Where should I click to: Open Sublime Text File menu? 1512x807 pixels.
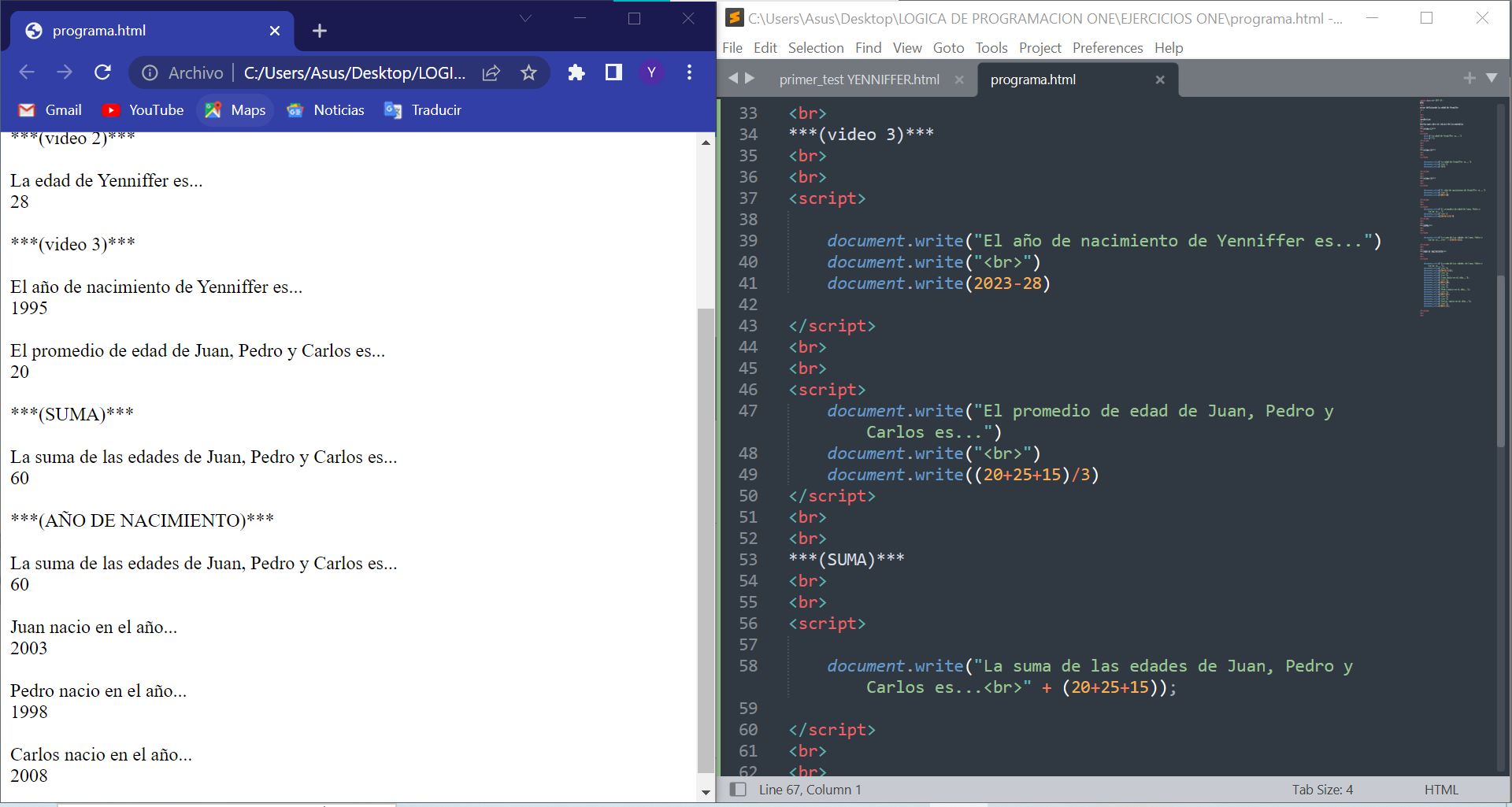pyautogui.click(x=732, y=48)
